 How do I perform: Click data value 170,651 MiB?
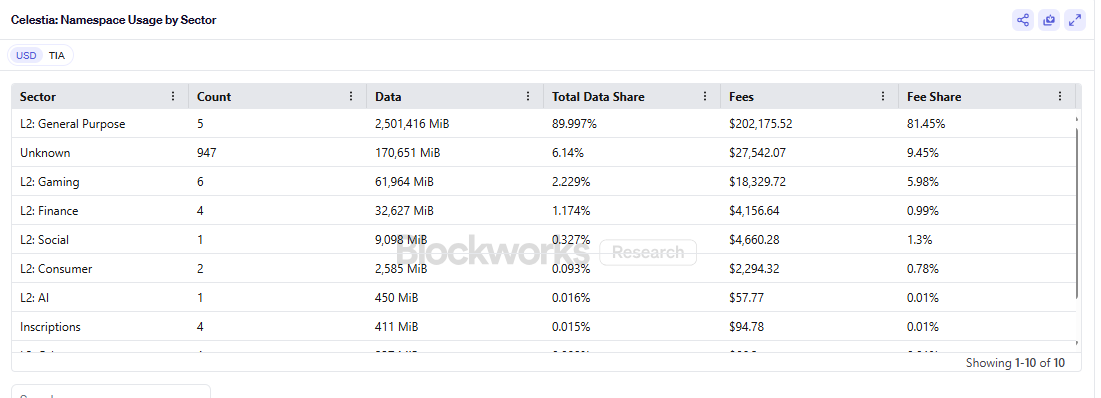point(408,152)
